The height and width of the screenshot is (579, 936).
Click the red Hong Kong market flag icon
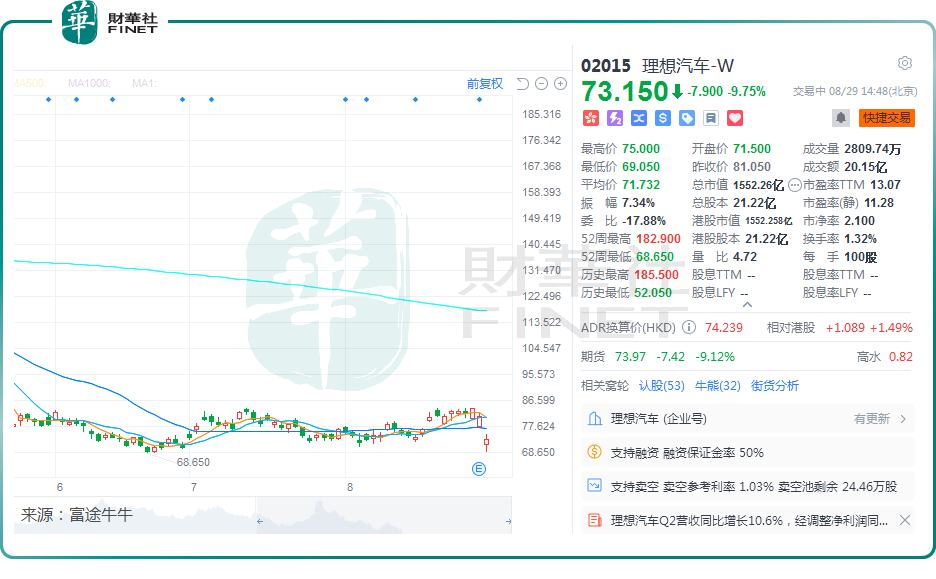click(590, 118)
